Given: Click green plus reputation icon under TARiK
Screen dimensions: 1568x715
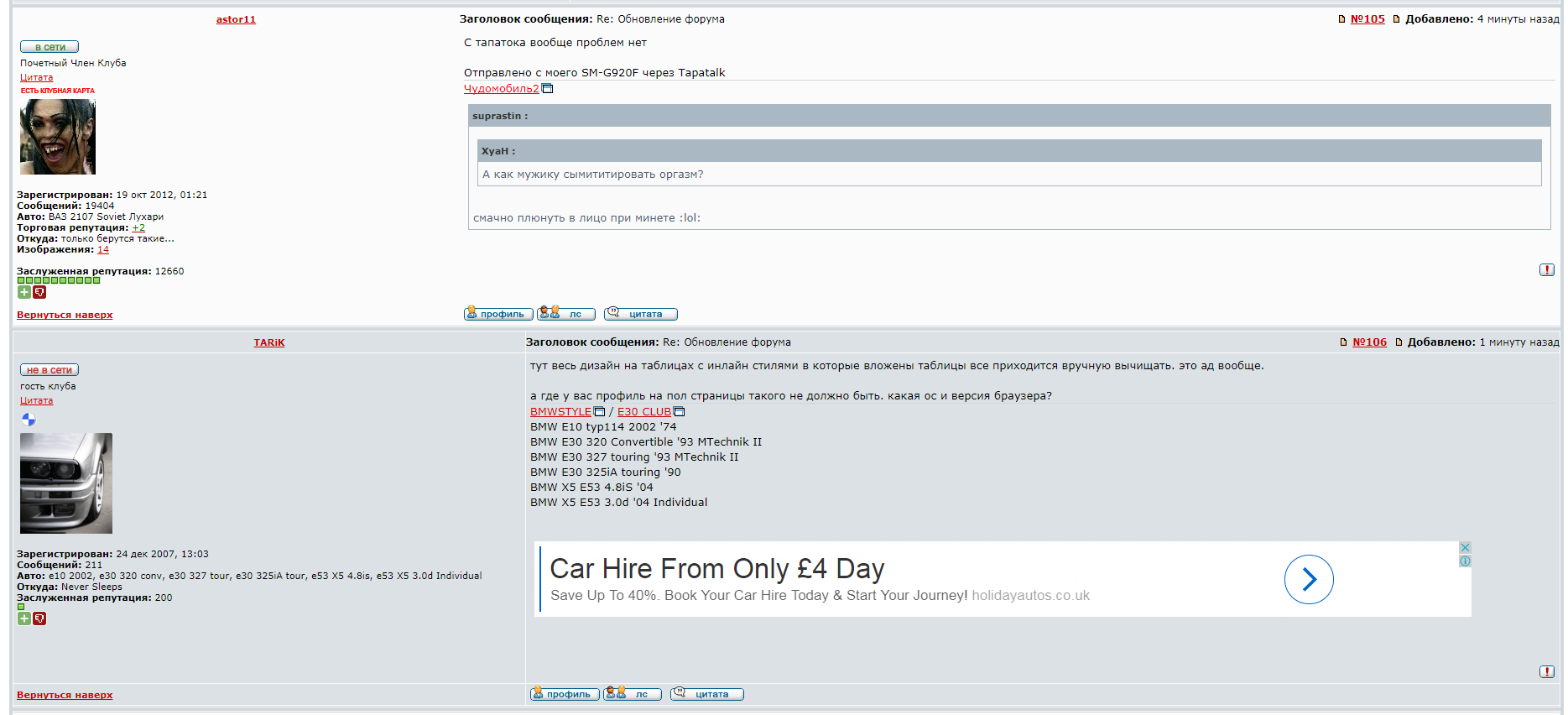Looking at the screenshot, I should (x=24, y=618).
